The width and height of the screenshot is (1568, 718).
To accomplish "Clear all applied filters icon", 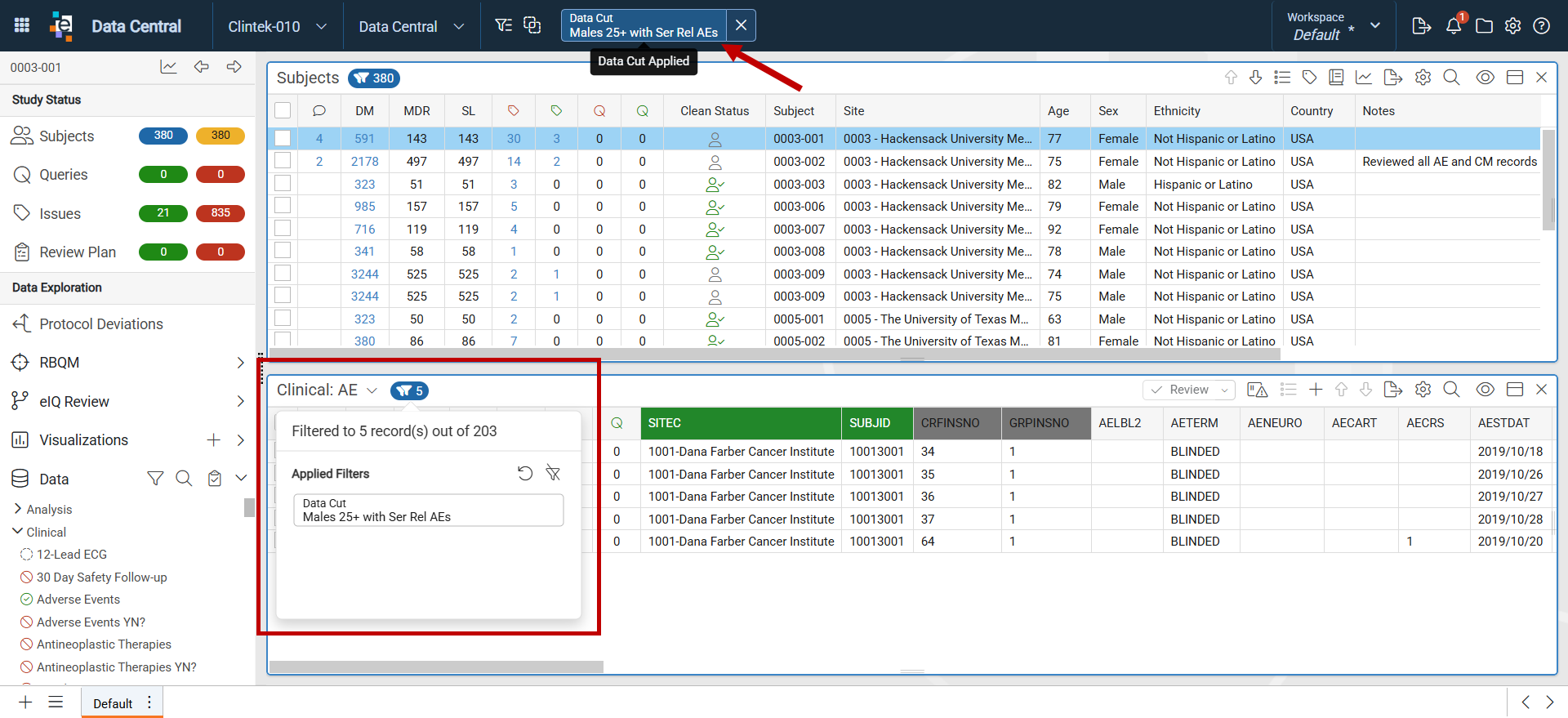I will tap(554, 473).
